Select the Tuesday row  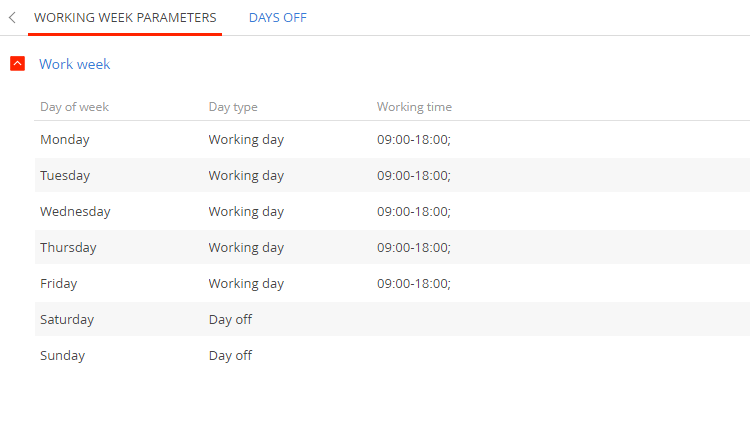[392, 176]
